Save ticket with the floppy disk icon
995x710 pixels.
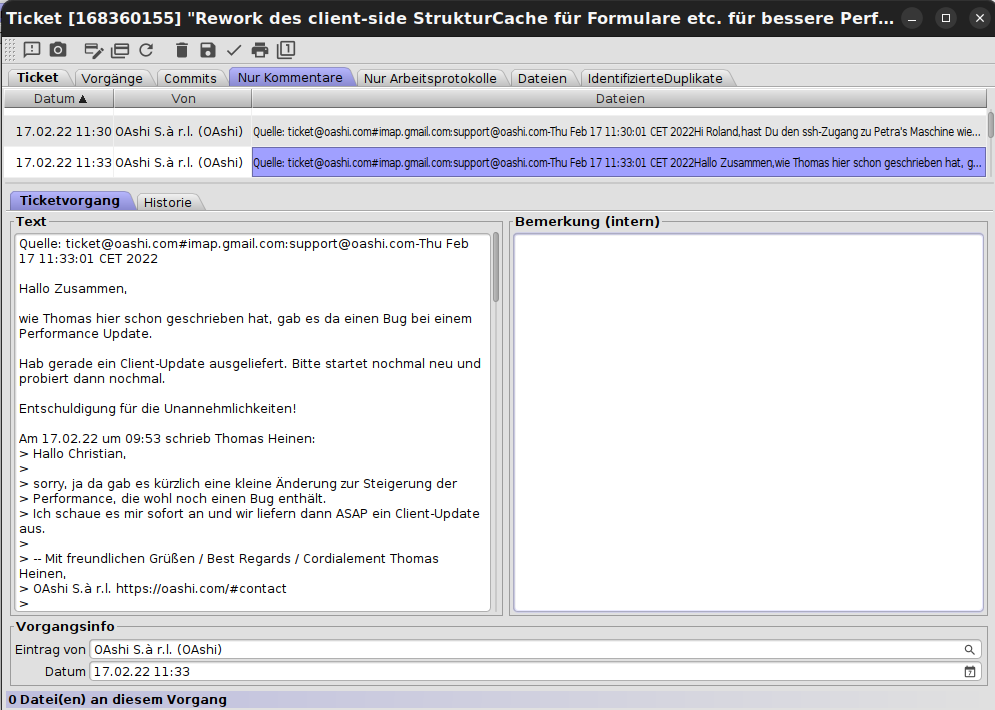207,50
